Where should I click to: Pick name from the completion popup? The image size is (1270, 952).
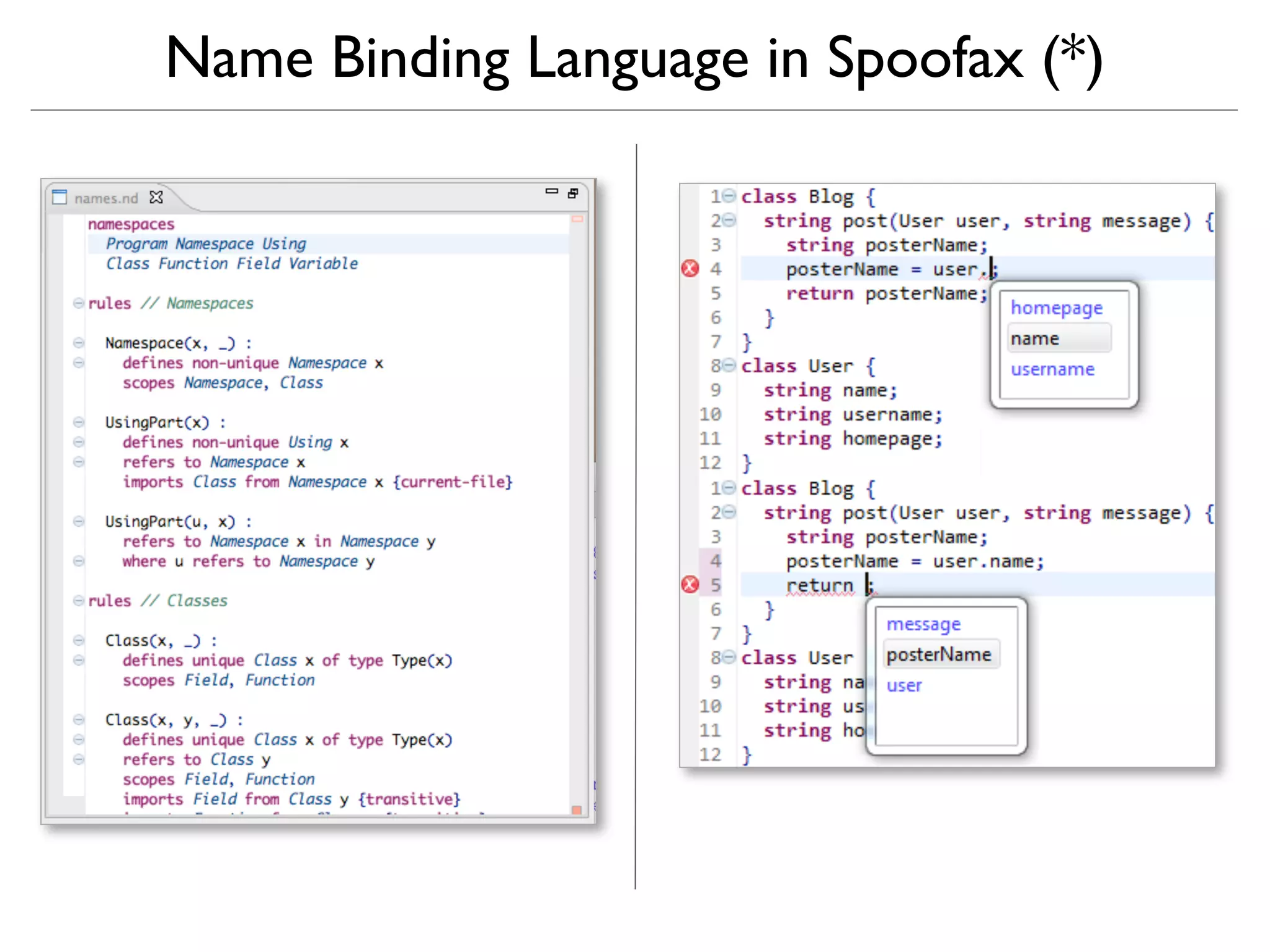[1035, 339]
